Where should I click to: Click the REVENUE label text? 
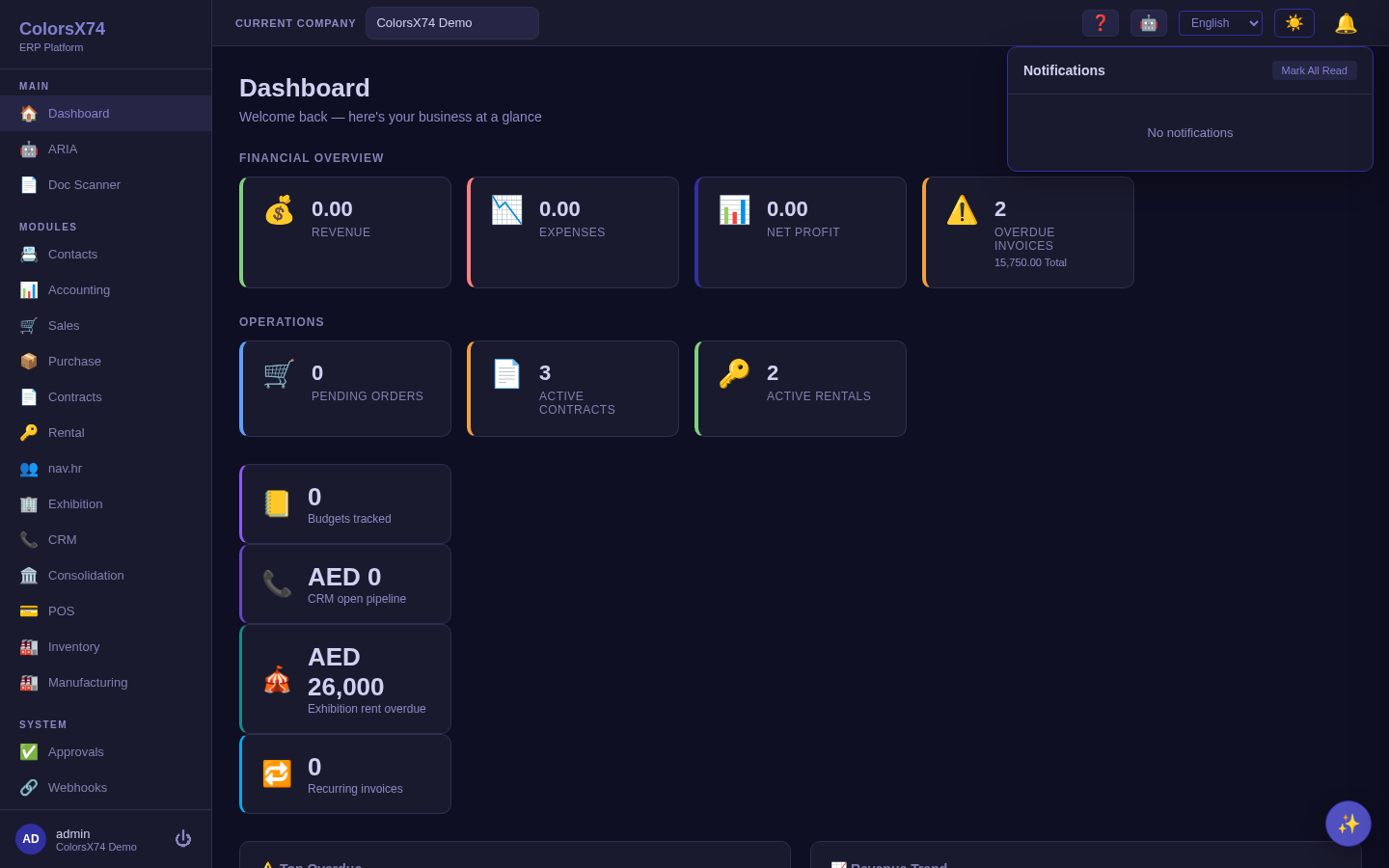click(341, 232)
